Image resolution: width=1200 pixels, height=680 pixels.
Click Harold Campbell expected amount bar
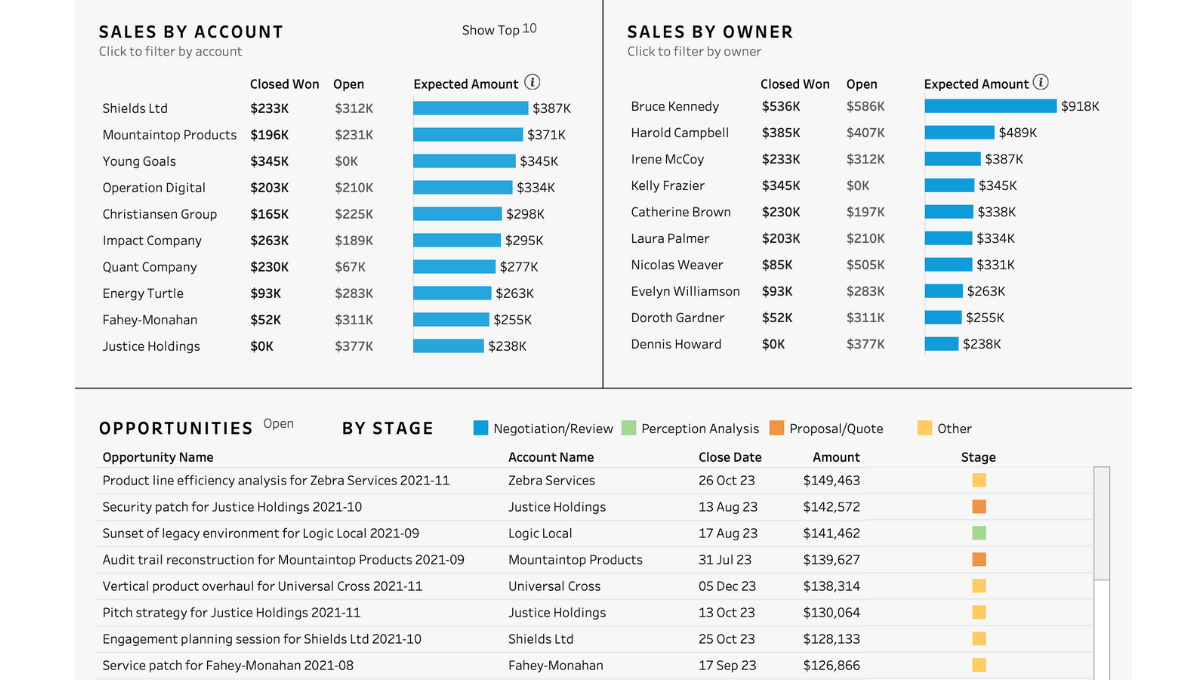click(x=959, y=133)
